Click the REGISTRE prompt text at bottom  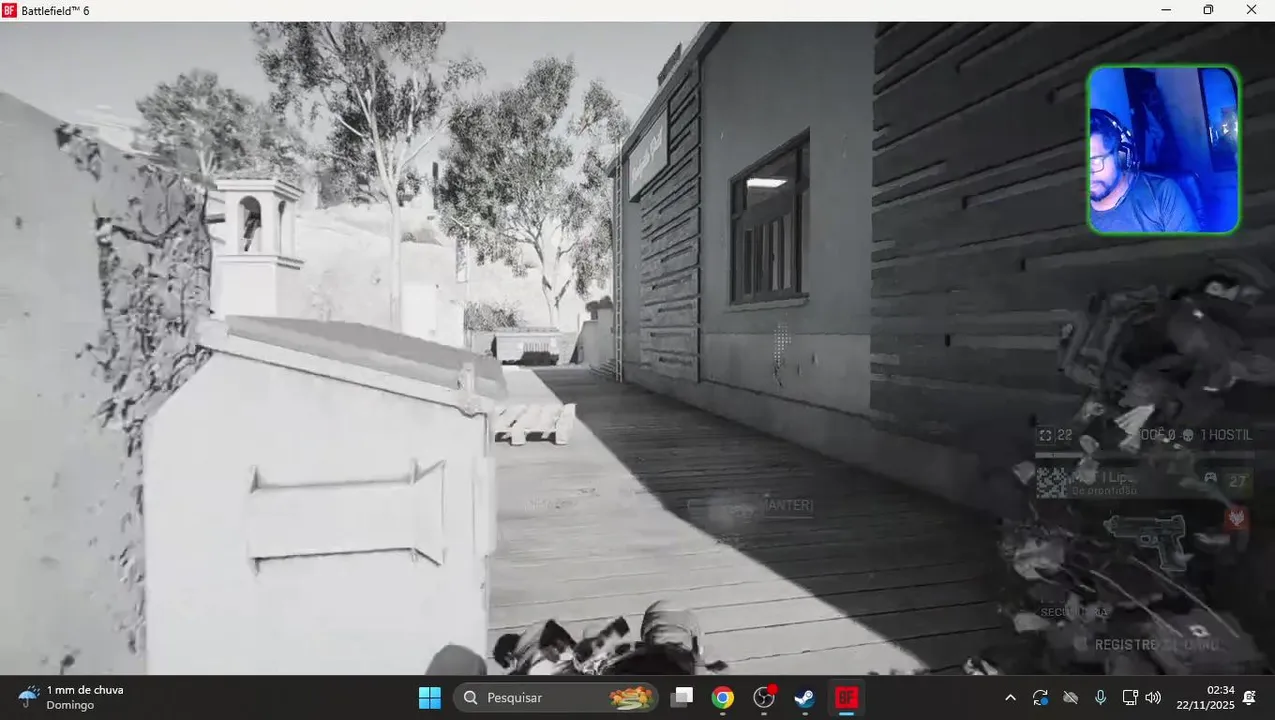click(x=1156, y=645)
